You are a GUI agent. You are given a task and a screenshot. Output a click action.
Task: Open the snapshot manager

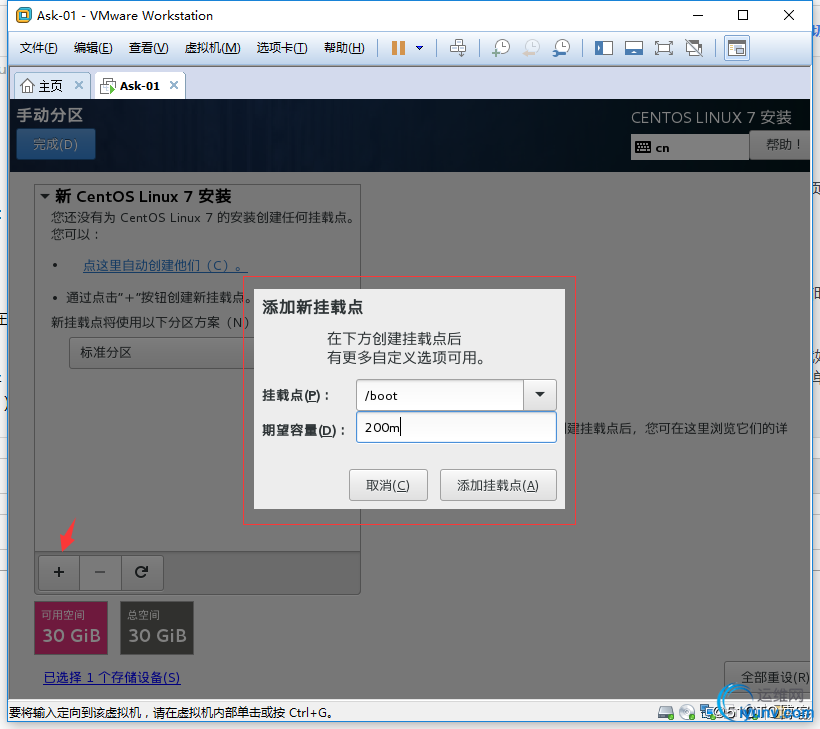(x=562, y=48)
